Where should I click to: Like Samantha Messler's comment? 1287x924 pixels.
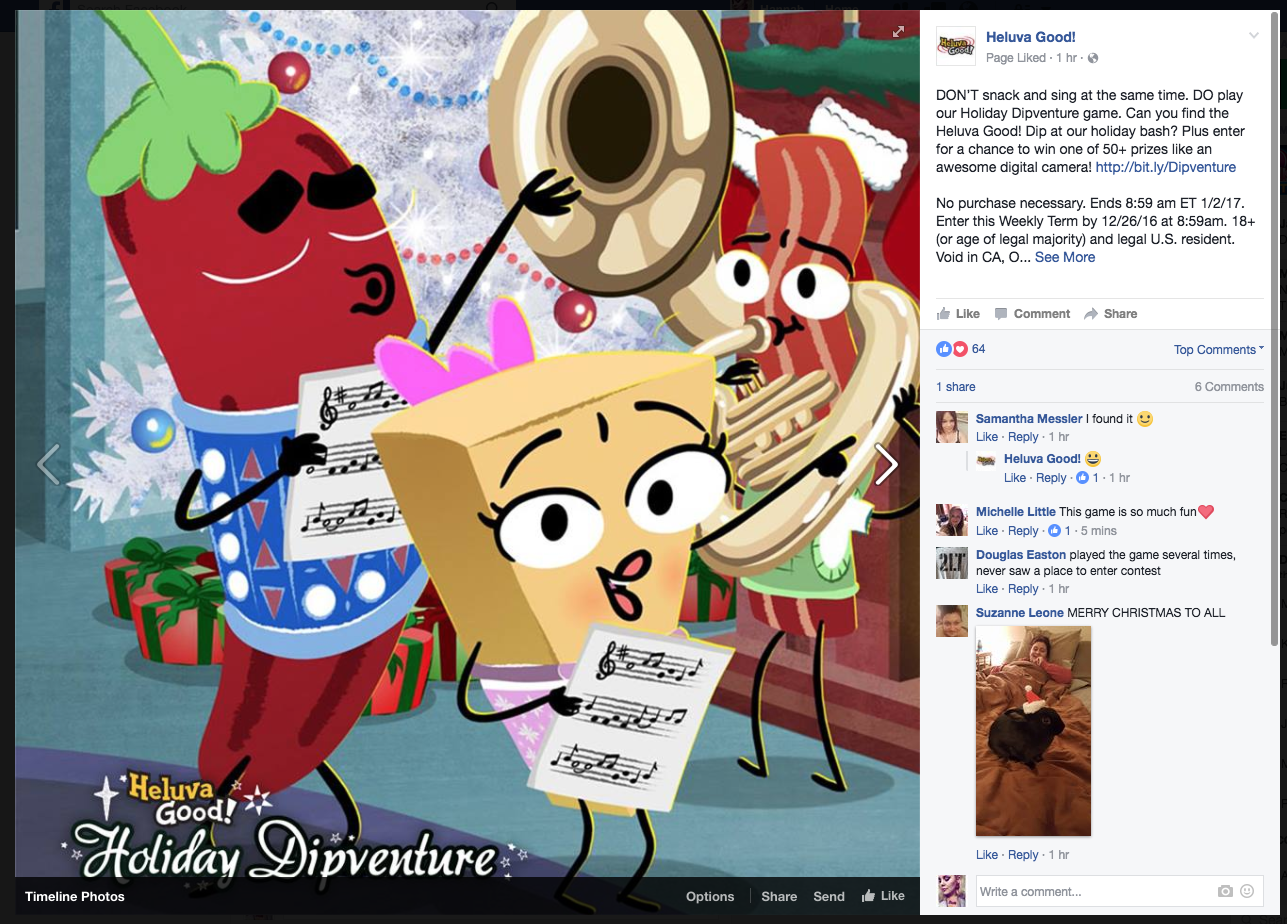click(x=987, y=437)
